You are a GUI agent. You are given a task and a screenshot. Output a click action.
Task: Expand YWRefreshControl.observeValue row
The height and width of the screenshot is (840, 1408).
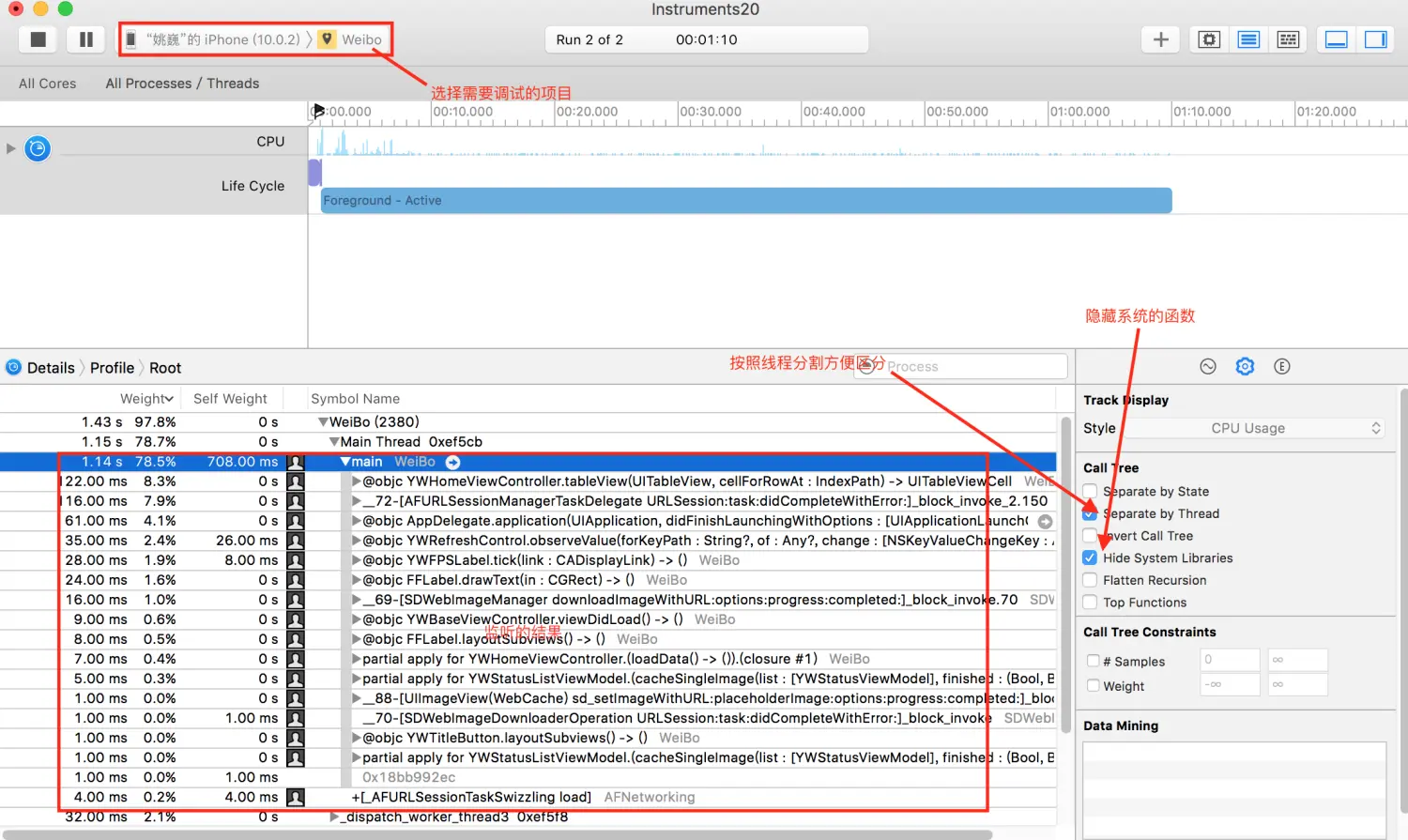click(x=357, y=541)
